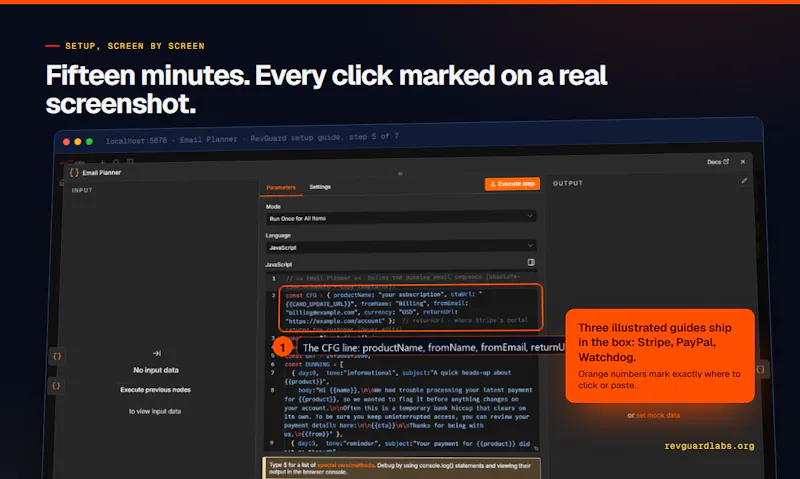
Task: Open the Docs external link
Action: point(717,162)
